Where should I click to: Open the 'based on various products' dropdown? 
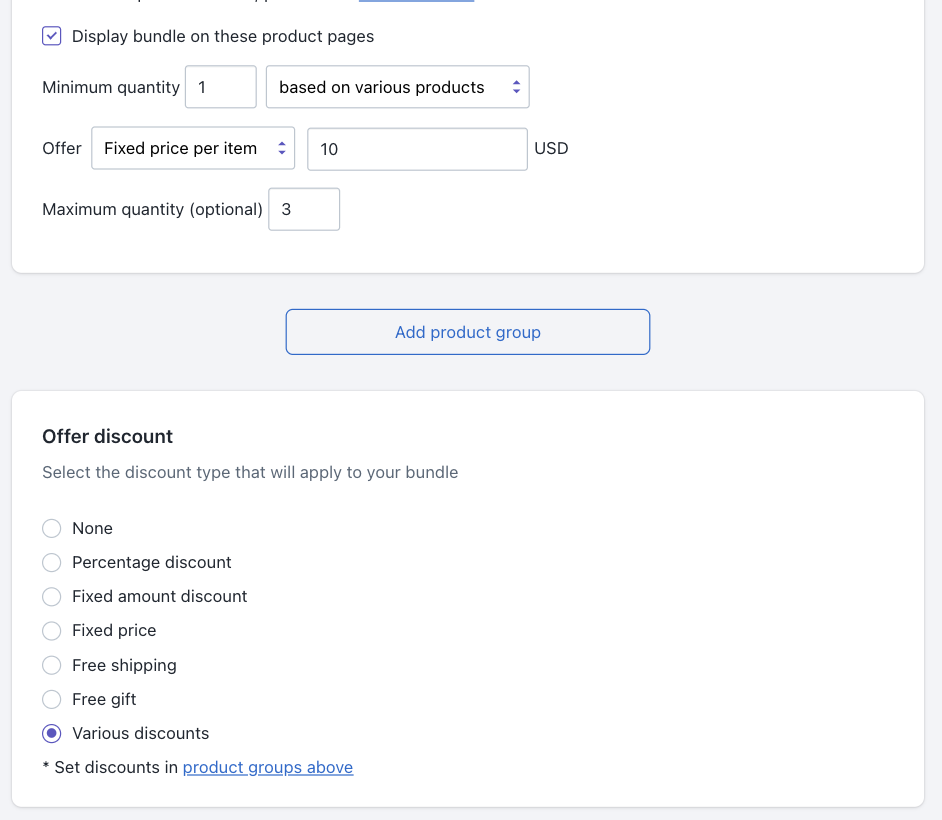[x=397, y=87]
